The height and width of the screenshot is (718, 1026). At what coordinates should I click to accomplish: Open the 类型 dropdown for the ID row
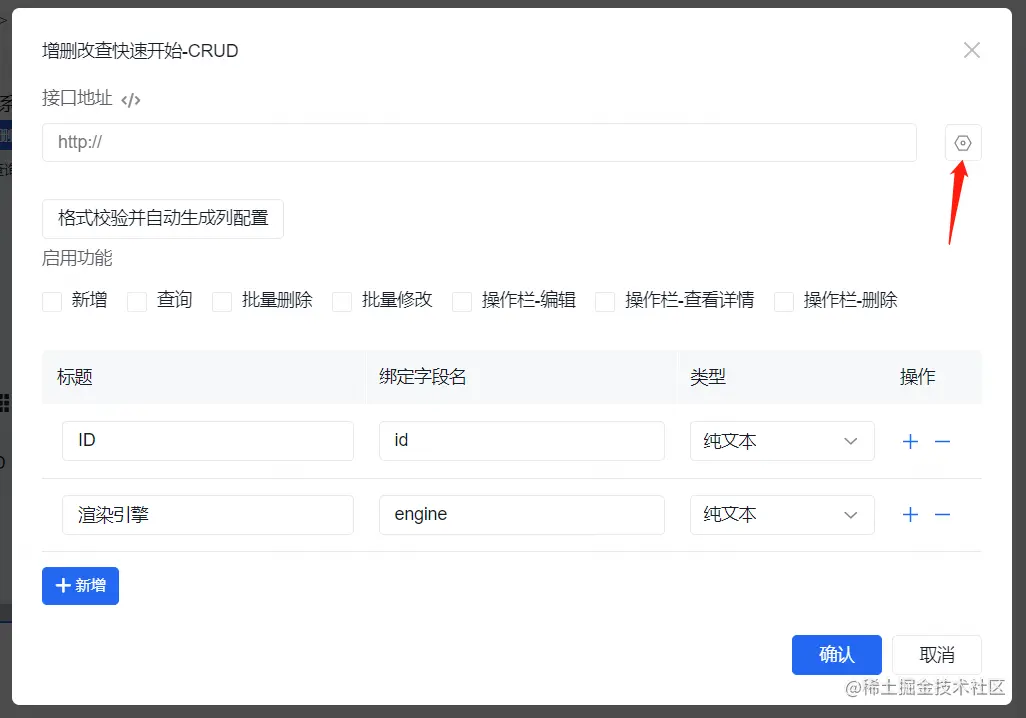click(x=782, y=440)
